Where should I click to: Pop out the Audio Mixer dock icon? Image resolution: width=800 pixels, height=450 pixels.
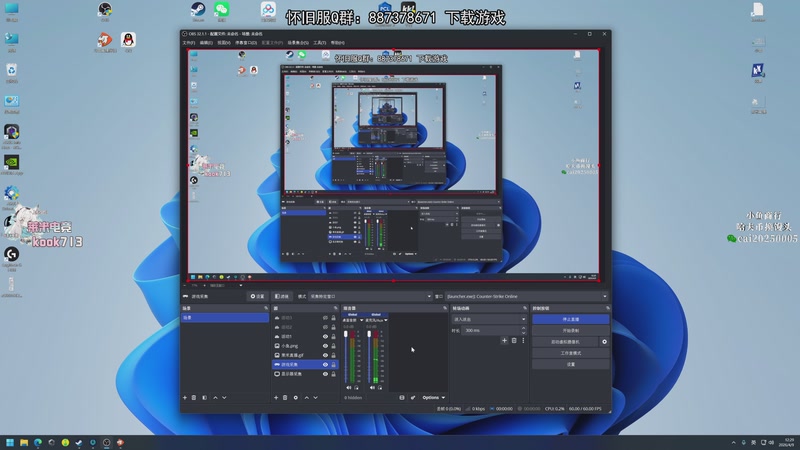point(445,308)
